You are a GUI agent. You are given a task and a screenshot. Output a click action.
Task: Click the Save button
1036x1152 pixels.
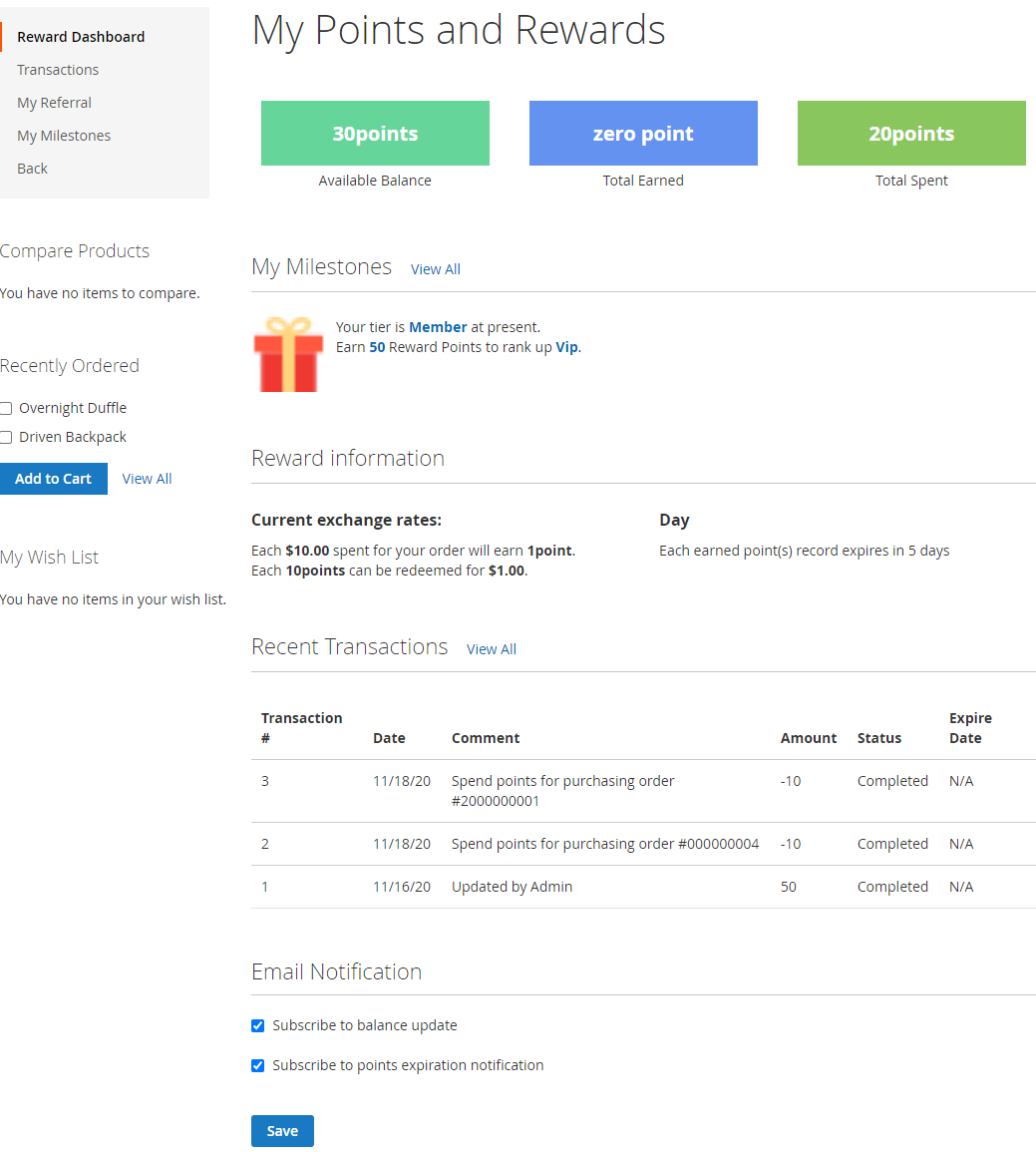(x=282, y=1131)
